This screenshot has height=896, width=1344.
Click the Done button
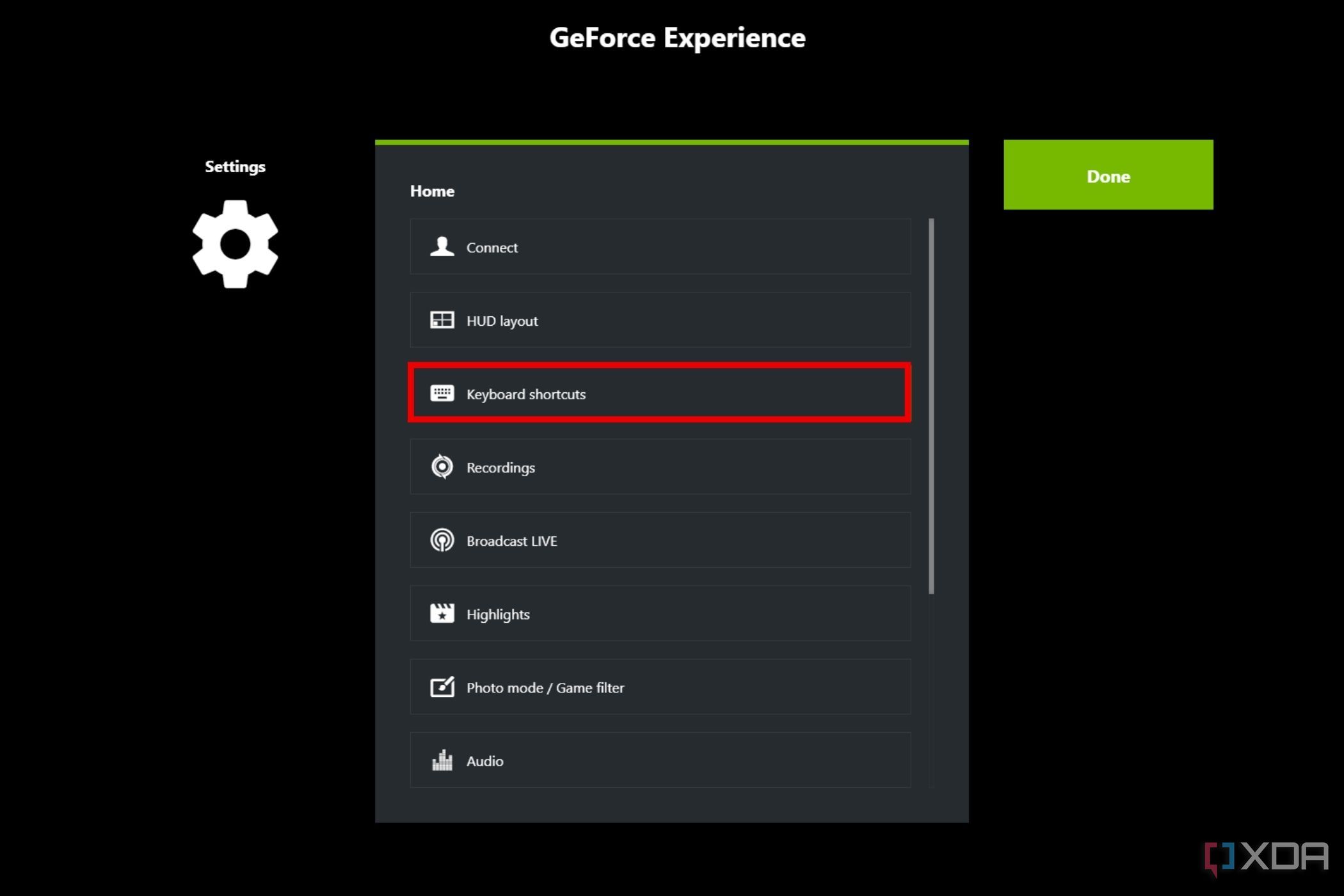(1109, 176)
